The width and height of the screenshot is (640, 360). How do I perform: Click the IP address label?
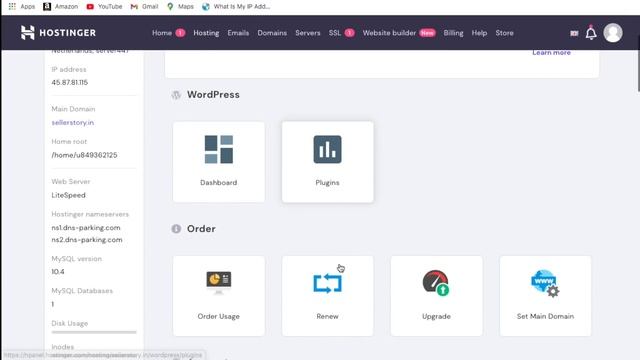[69, 69]
